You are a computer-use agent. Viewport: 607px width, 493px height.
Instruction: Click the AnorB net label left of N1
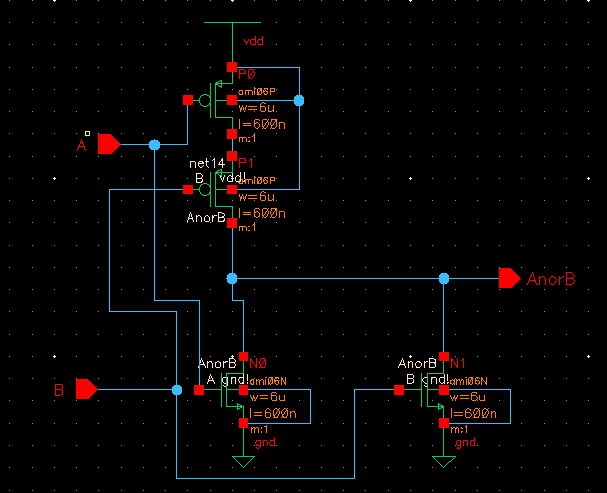point(417,363)
